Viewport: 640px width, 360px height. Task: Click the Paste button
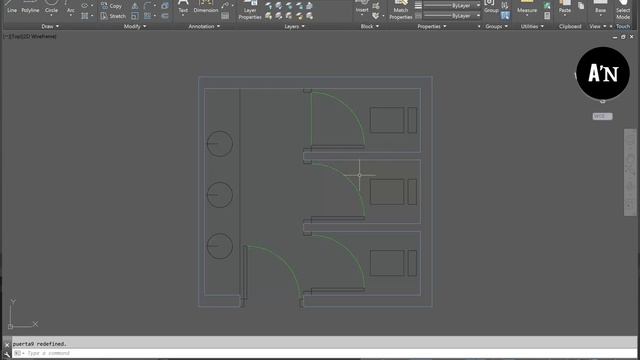pos(565,7)
